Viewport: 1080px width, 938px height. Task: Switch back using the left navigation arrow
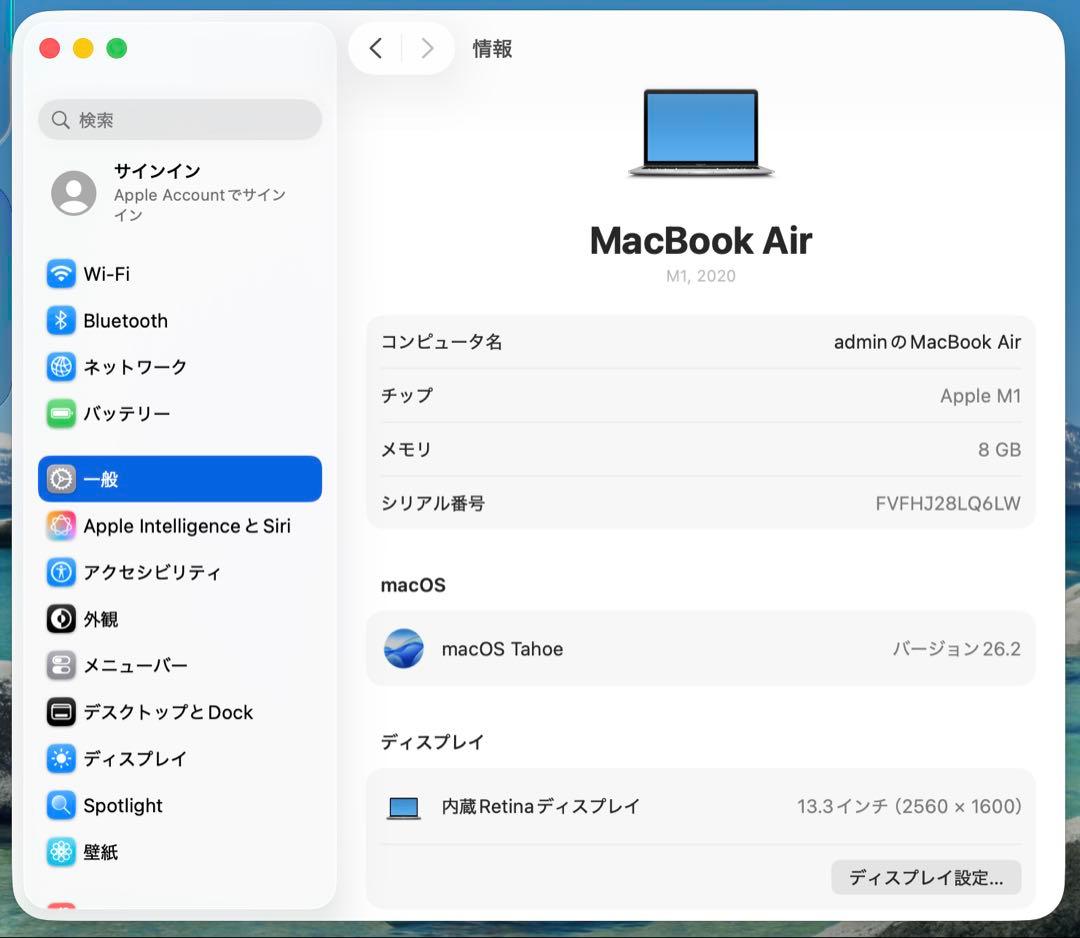pos(376,47)
